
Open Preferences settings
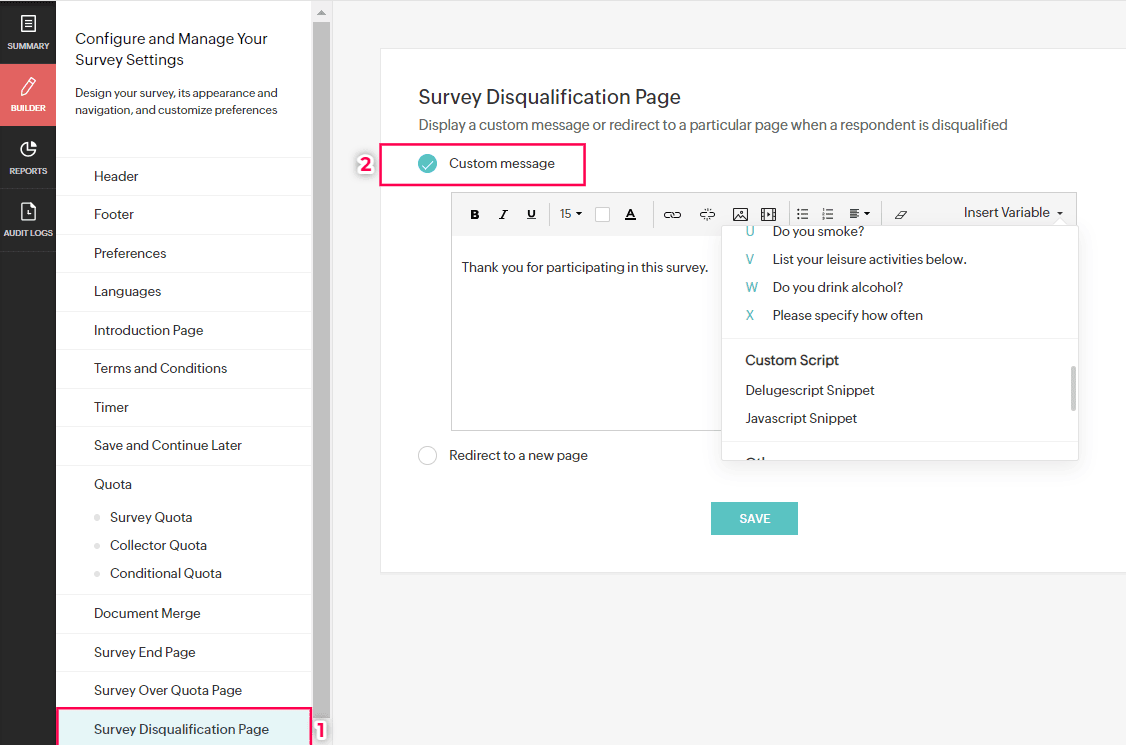point(184,254)
